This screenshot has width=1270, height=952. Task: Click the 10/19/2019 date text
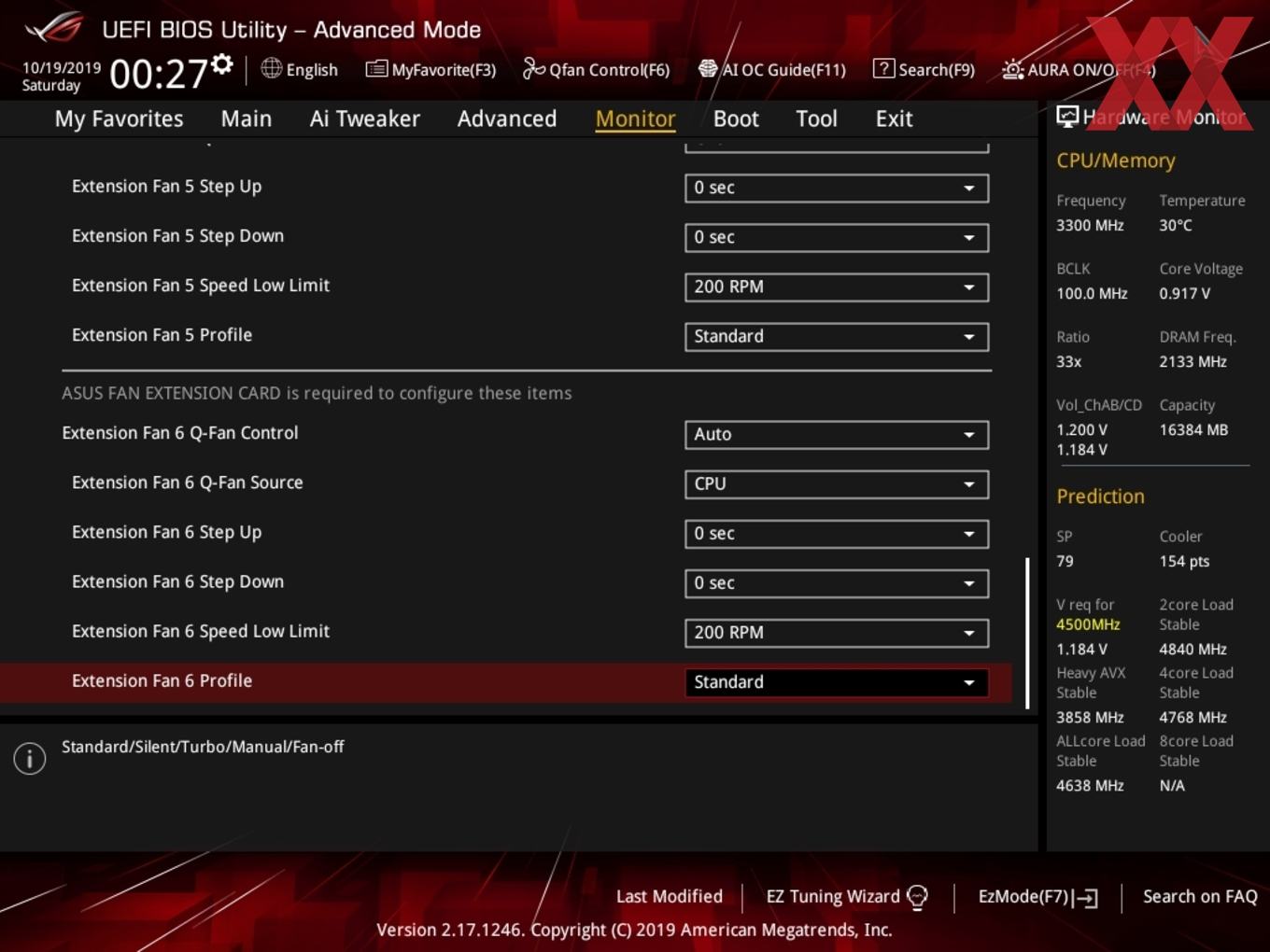(x=61, y=67)
